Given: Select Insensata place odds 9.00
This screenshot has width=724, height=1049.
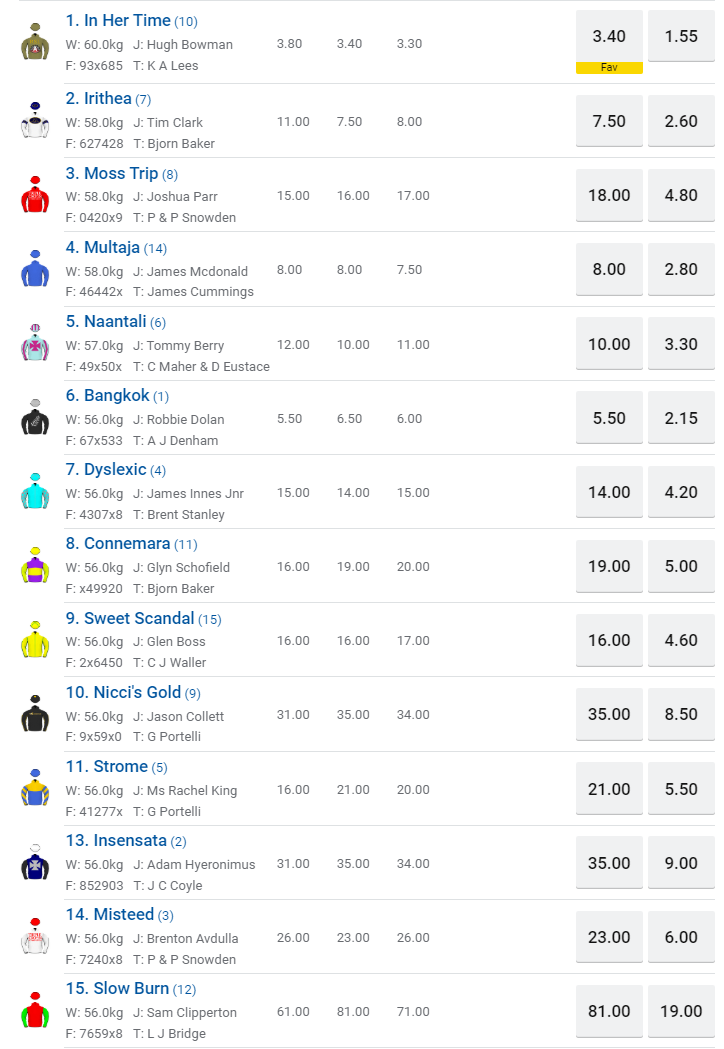Looking at the screenshot, I should [x=681, y=863].
